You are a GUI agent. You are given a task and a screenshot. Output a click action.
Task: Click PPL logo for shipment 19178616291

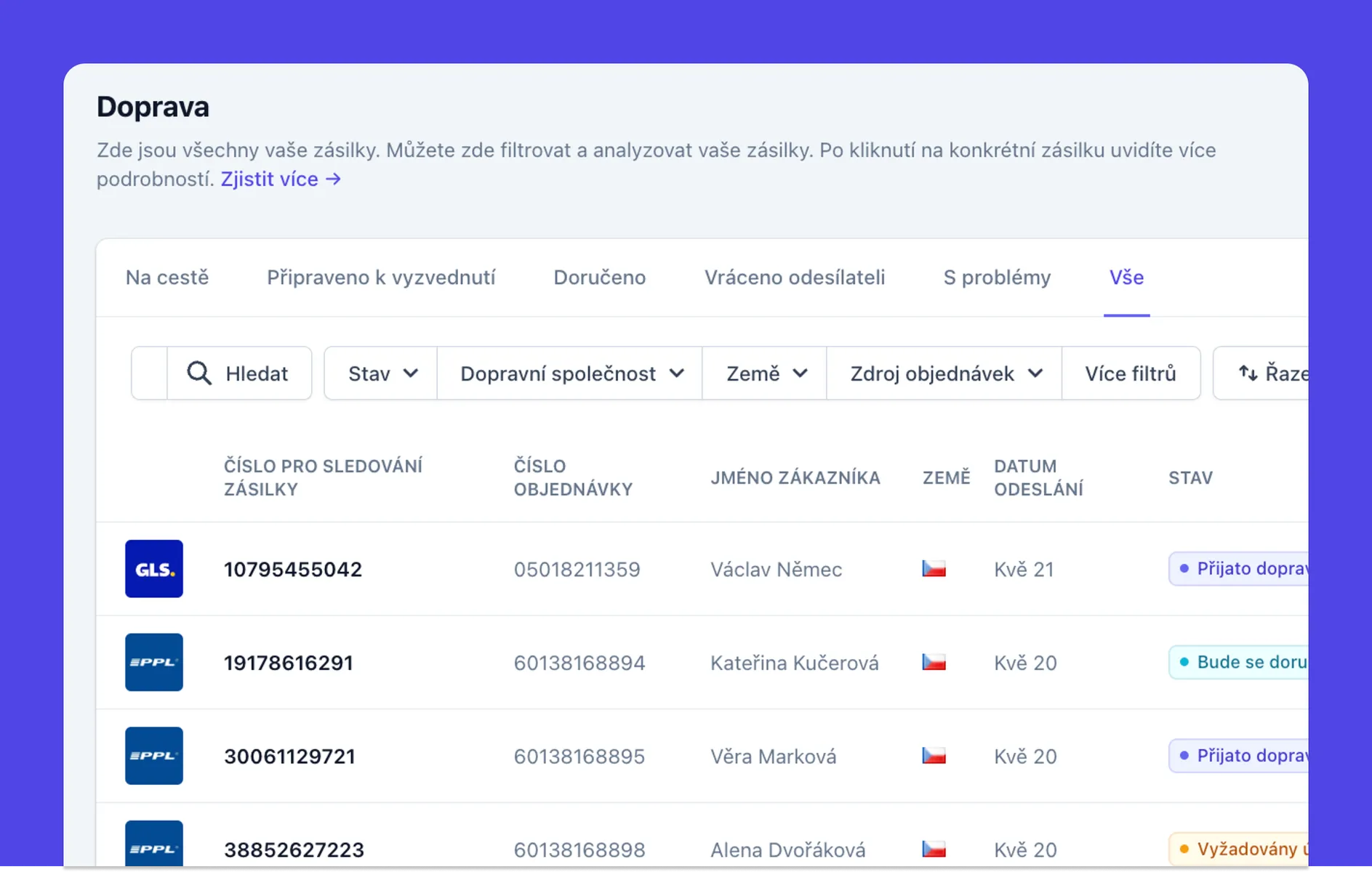153,662
